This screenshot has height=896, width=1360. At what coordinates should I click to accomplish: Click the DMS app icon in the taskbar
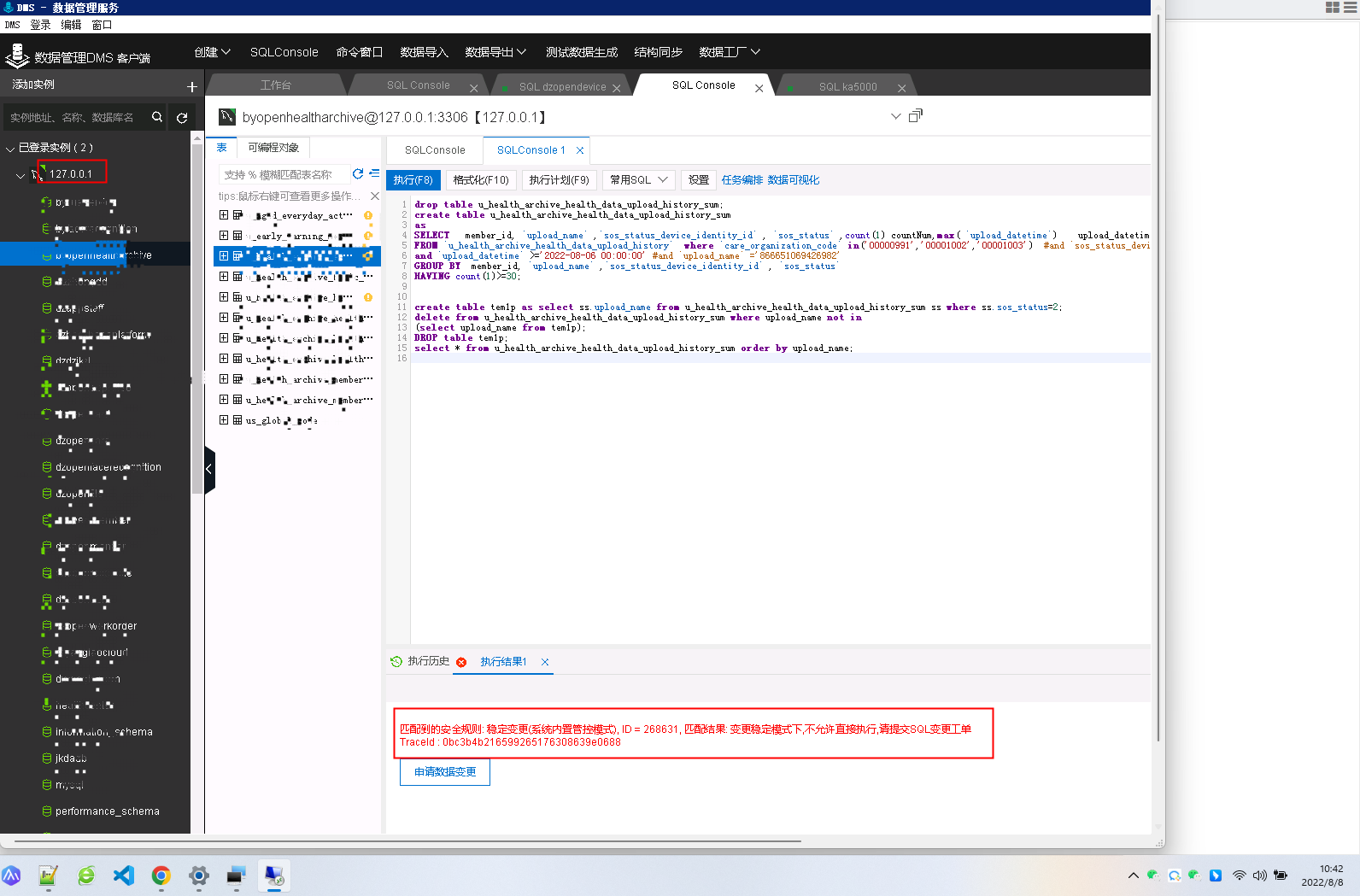coord(274,876)
